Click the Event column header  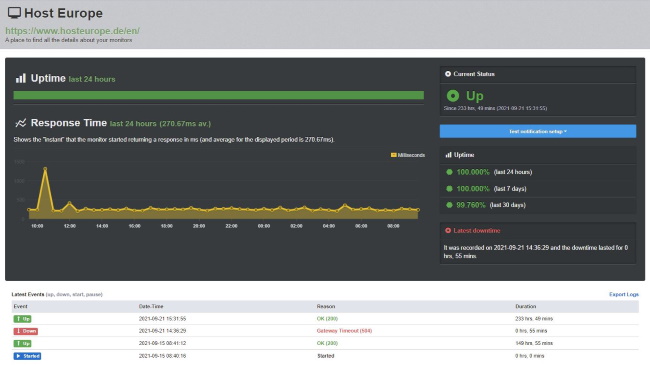(20, 307)
